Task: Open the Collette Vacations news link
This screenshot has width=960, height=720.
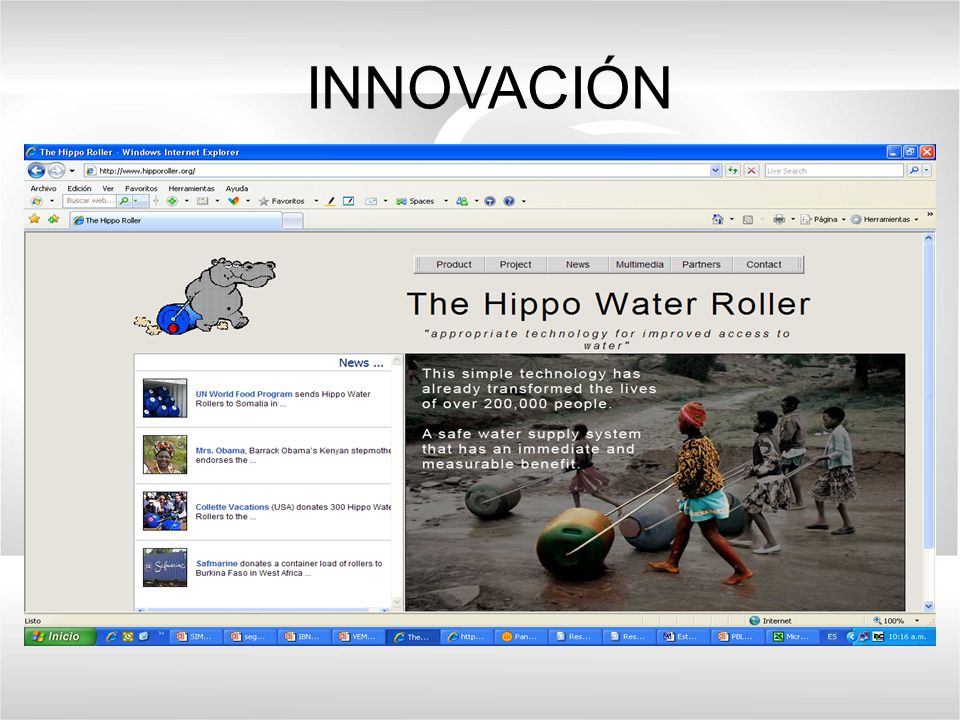Action: [232, 507]
